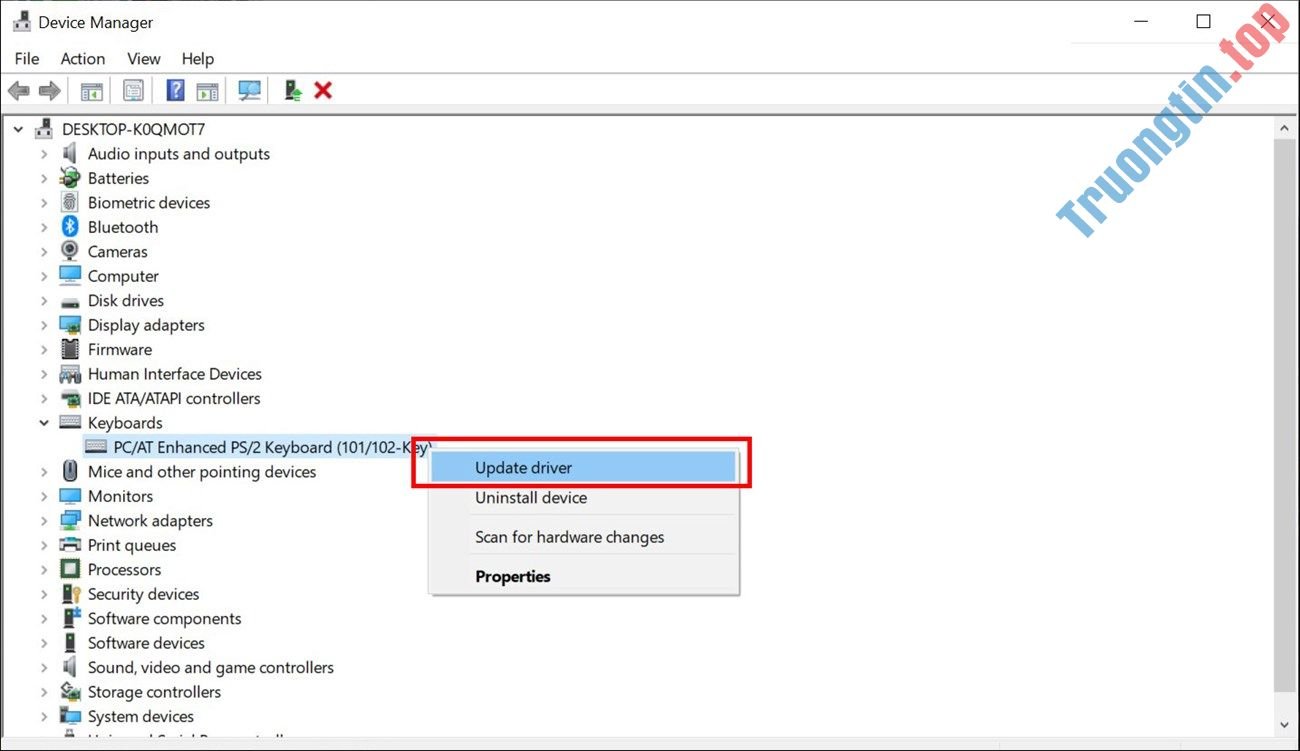Click the Bluetooth device category icon
Image resolution: width=1300 pixels, height=751 pixels.
(70, 227)
